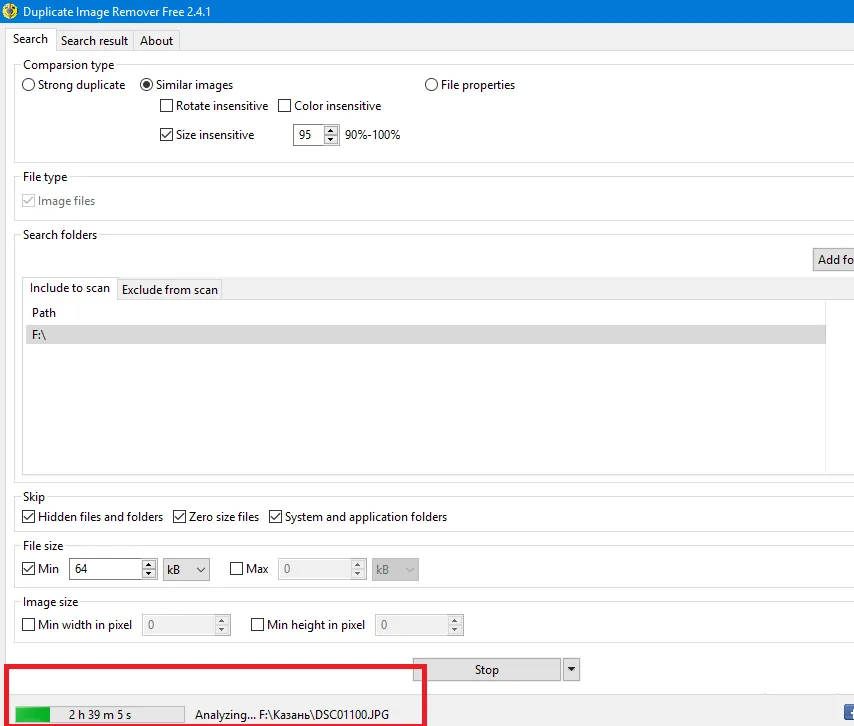This screenshot has width=854, height=726.
Task: Click the Min file size input field
Action: [105, 569]
